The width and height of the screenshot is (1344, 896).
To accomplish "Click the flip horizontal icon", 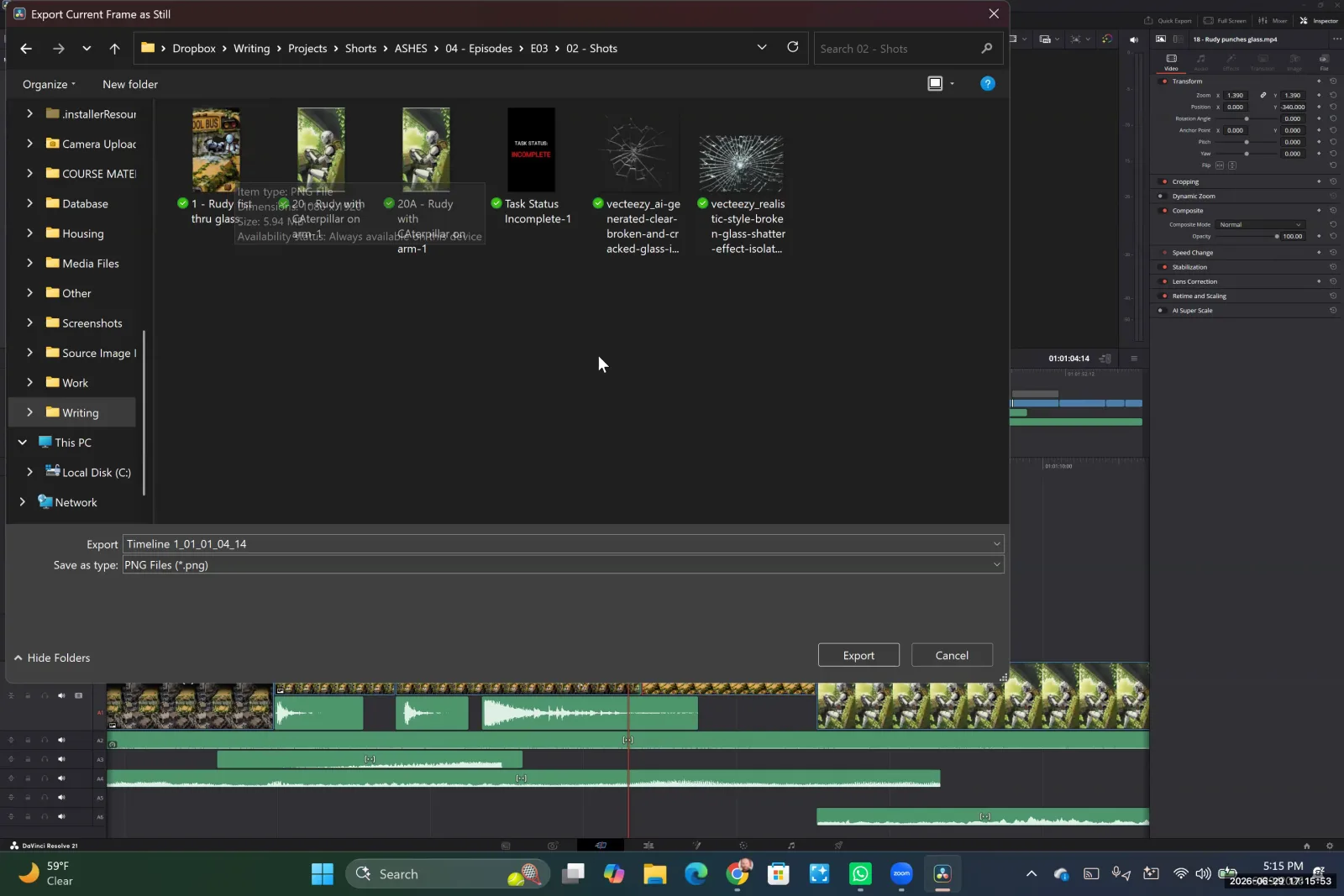I will click(x=1220, y=165).
